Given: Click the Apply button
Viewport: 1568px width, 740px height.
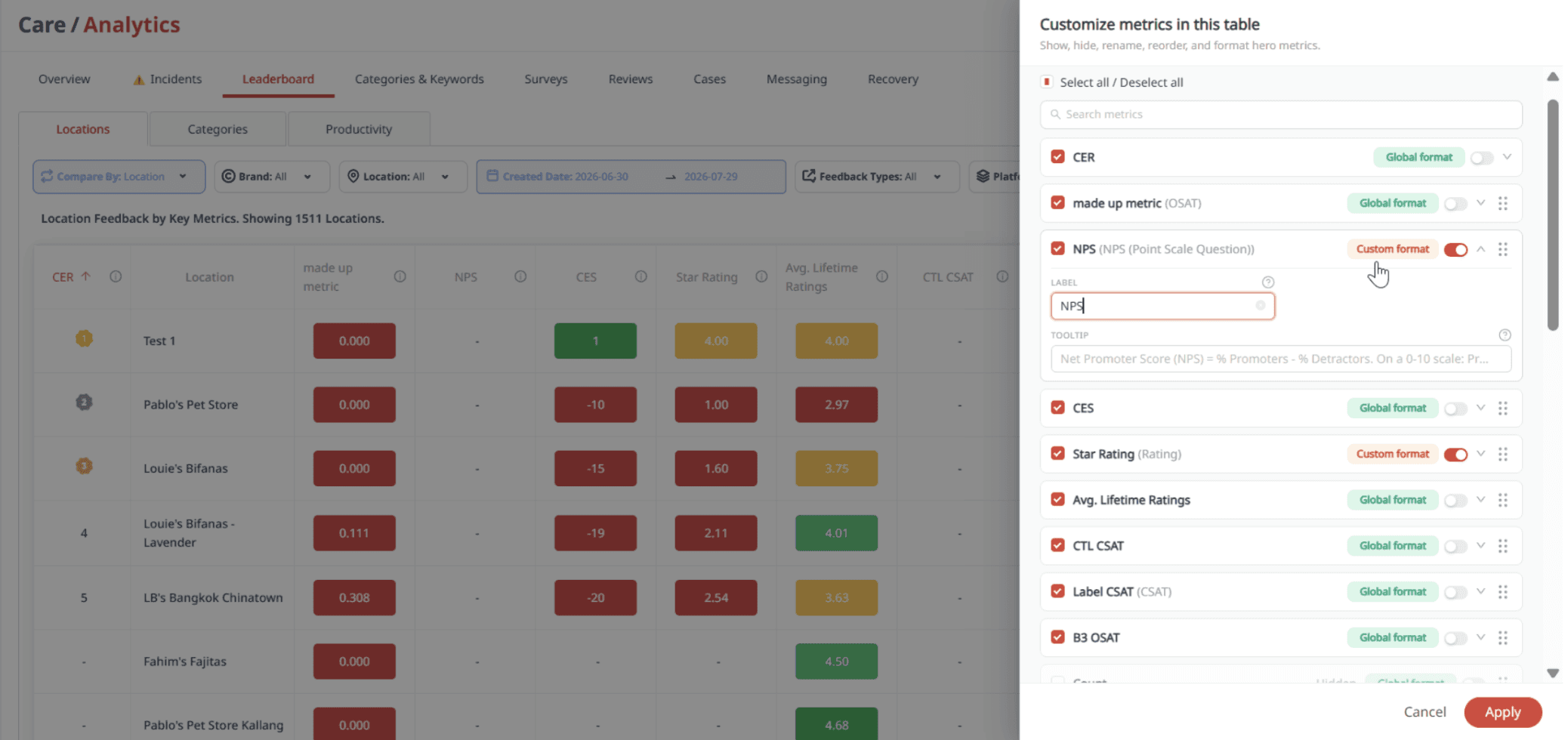Looking at the screenshot, I should coord(1503,712).
